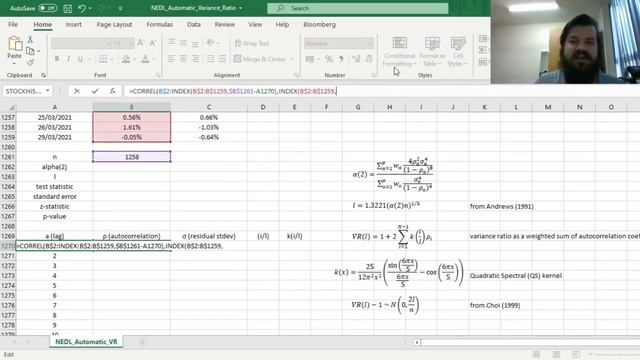Open the undo history dropdown arrow
Image resolution: width=640 pixels, height=360 pixels.
[x=90, y=8]
